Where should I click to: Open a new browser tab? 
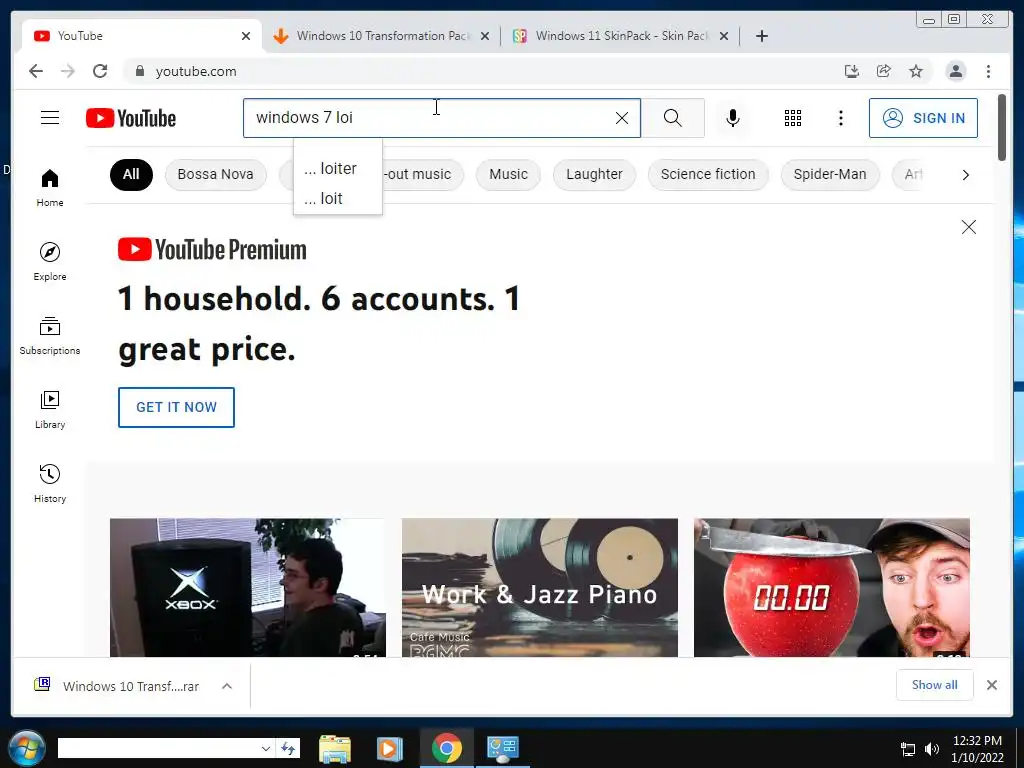(761, 36)
